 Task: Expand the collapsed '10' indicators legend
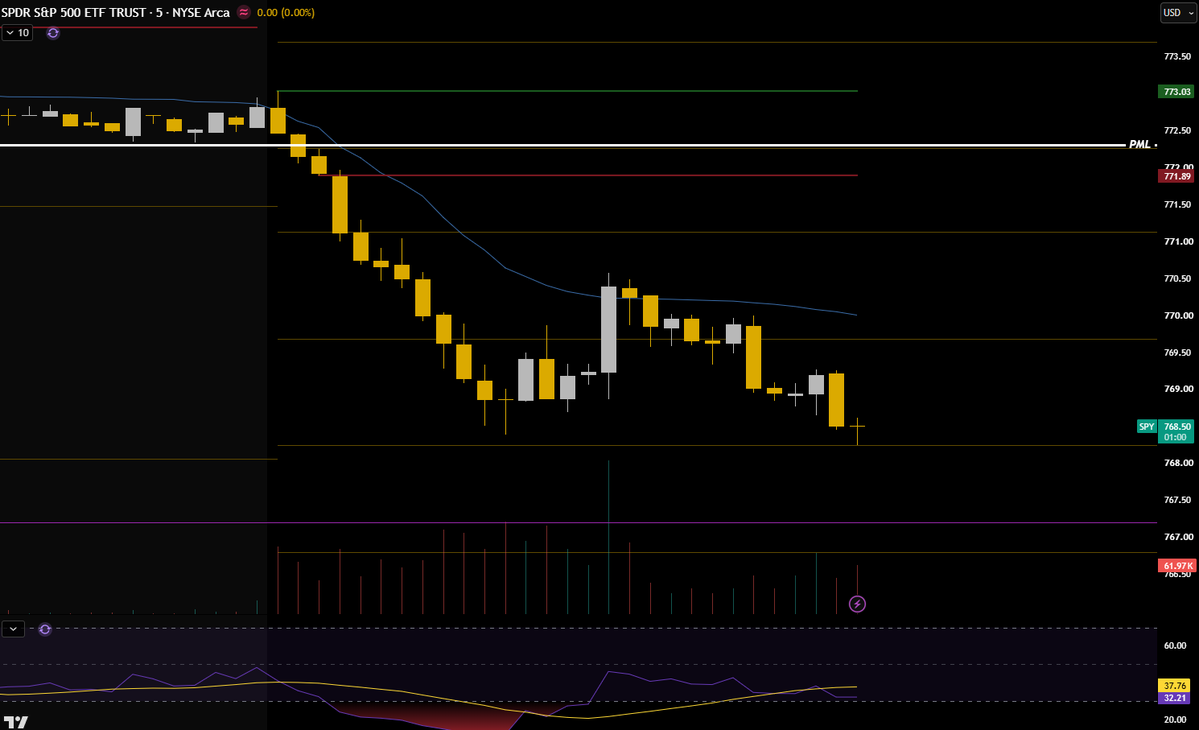[17, 33]
